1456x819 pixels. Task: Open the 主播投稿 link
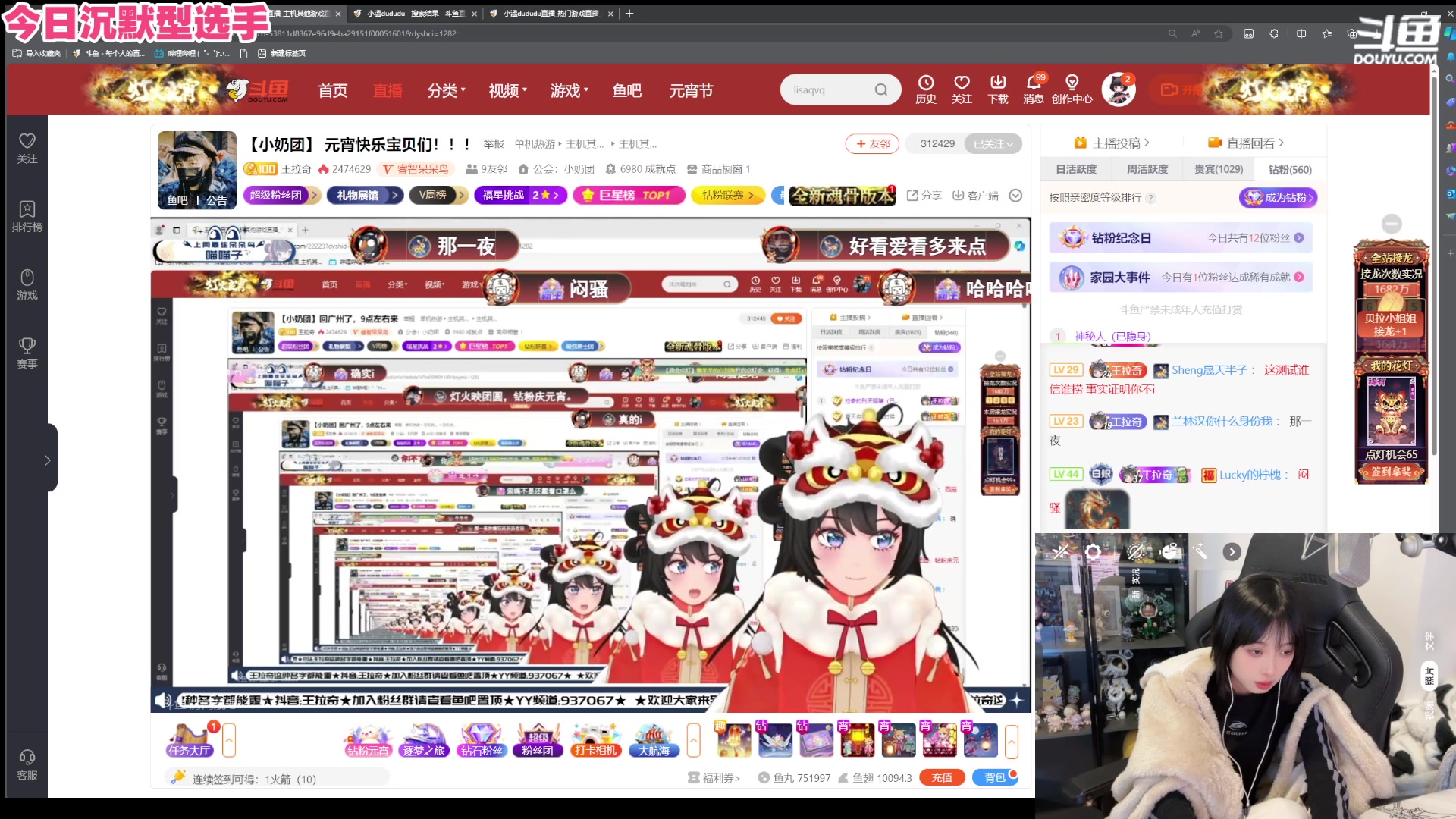(1112, 143)
